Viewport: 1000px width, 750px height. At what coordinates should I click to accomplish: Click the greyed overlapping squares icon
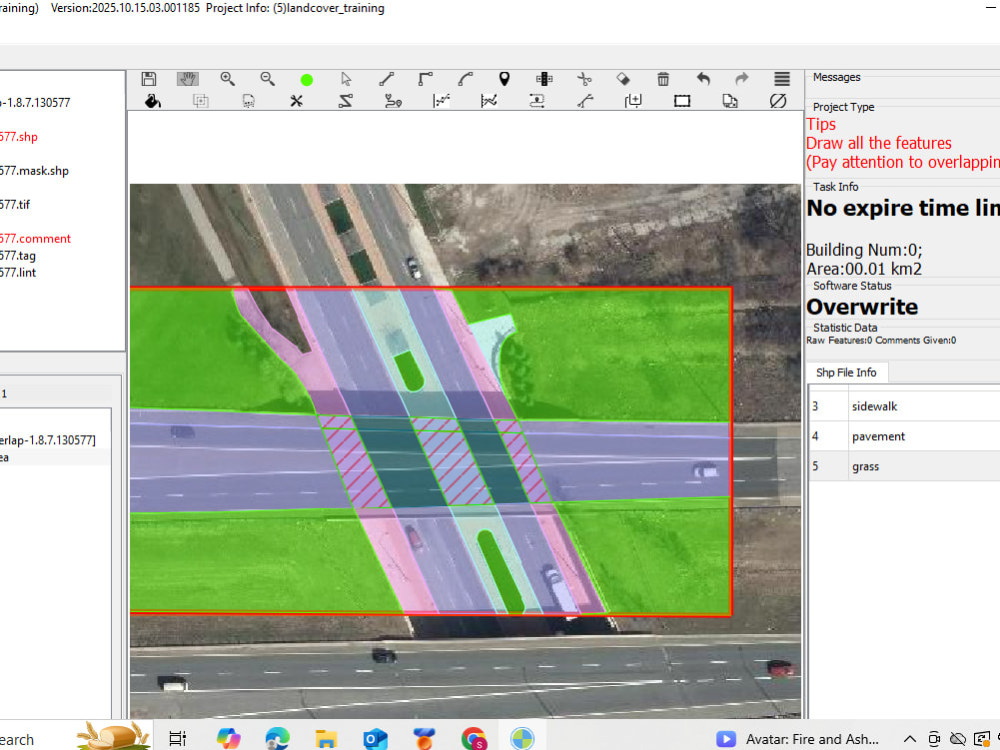tap(200, 101)
